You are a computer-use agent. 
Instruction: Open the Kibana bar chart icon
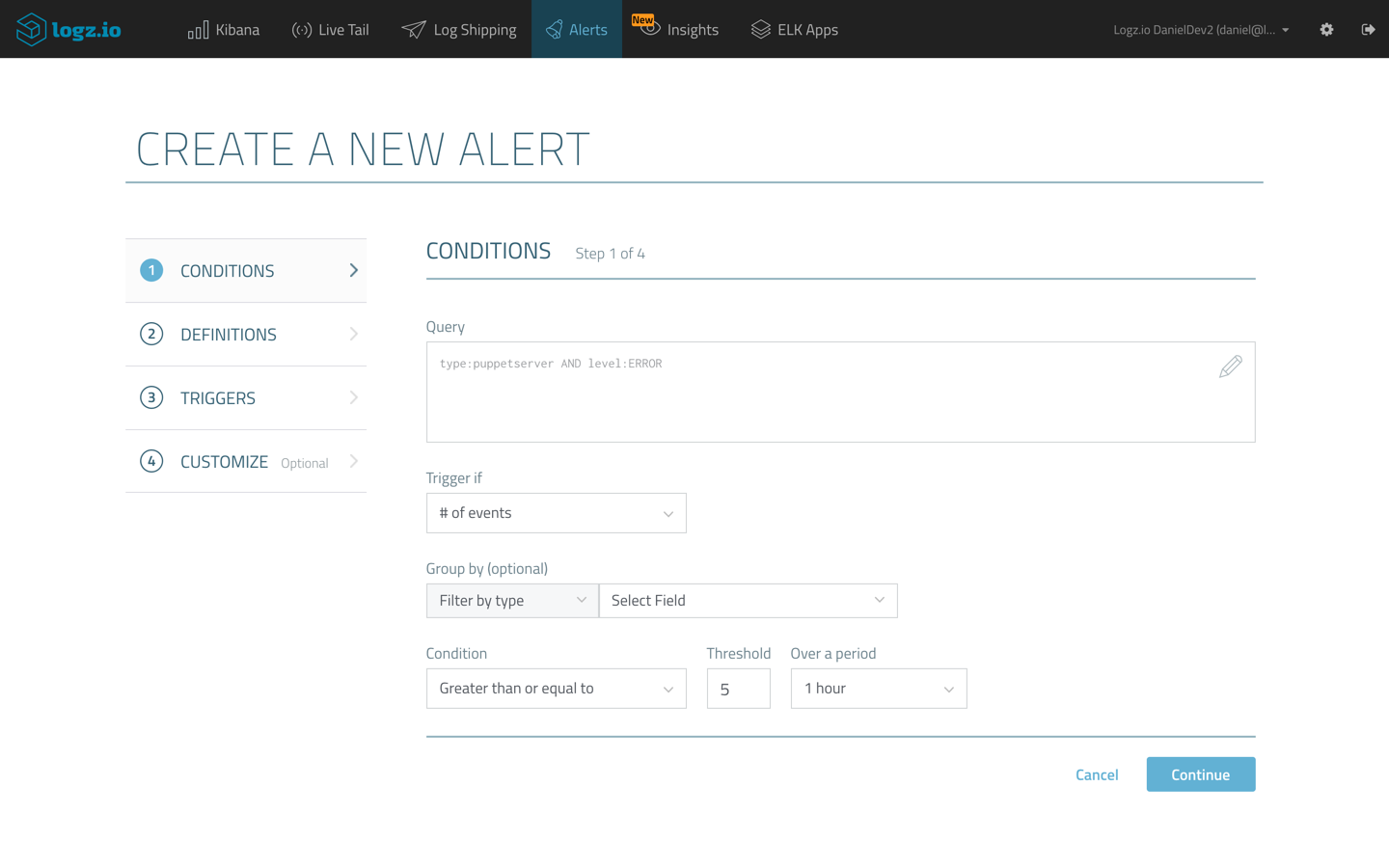(198, 30)
